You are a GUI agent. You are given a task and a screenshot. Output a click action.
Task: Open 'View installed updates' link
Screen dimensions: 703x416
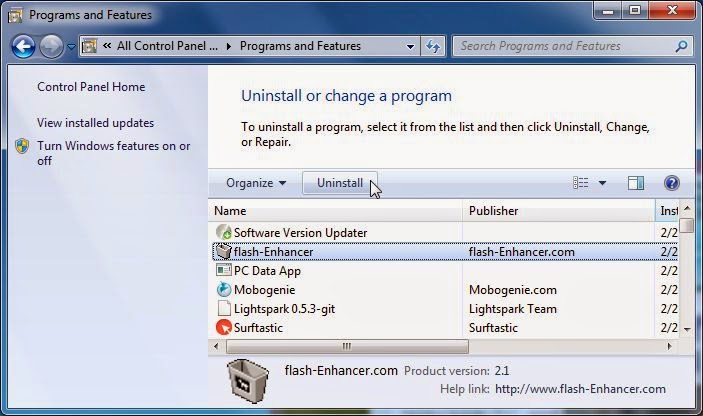(95, 123)
